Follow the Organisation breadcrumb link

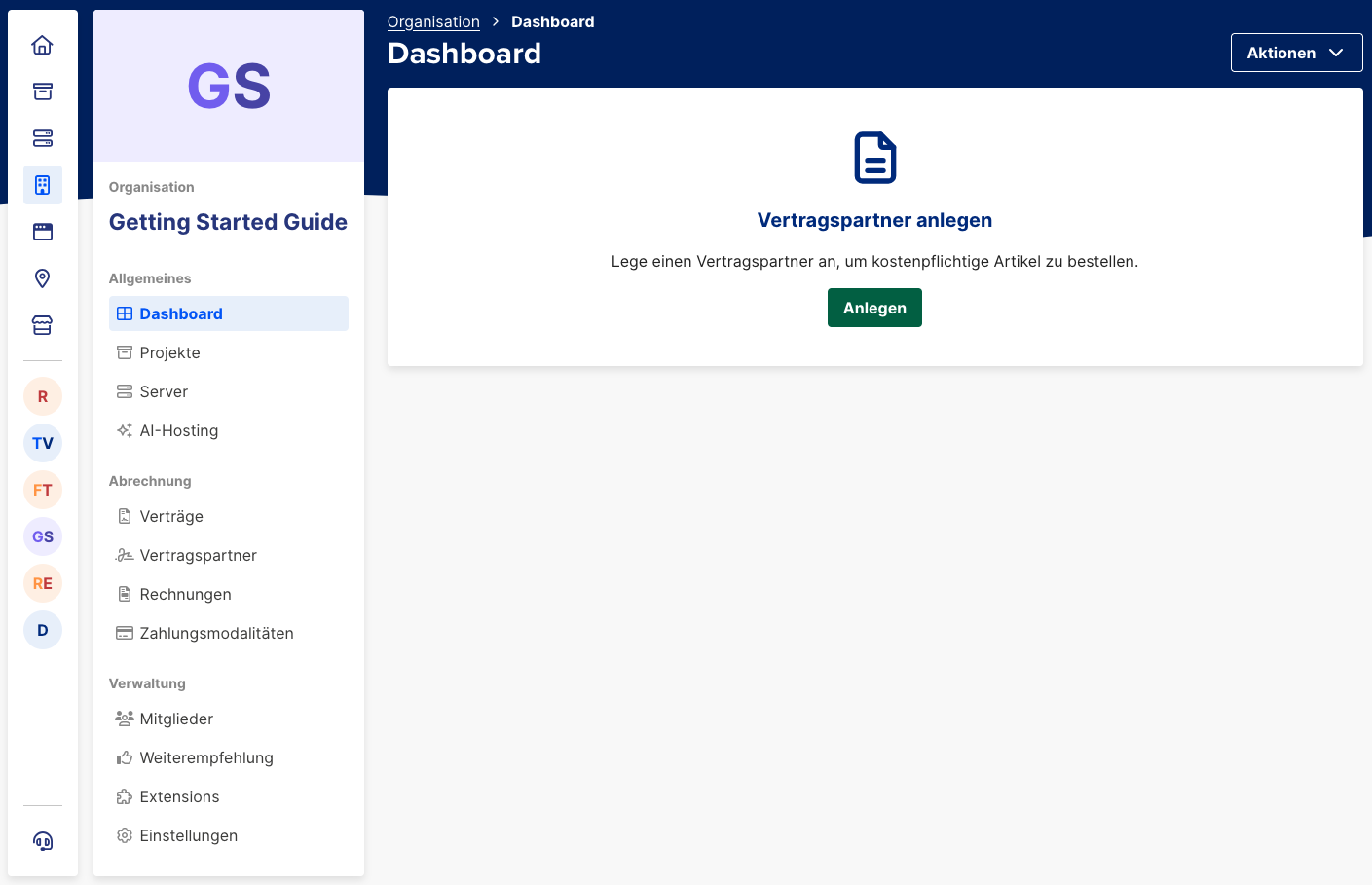(x=433, y=21)
